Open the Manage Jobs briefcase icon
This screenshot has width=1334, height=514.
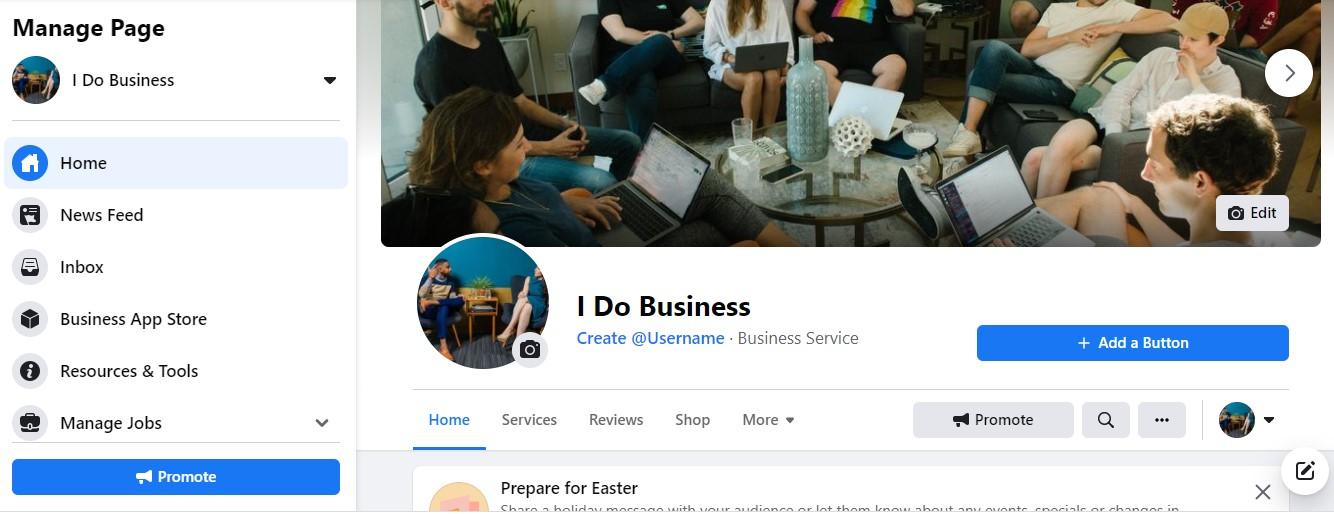coord(30,423)
